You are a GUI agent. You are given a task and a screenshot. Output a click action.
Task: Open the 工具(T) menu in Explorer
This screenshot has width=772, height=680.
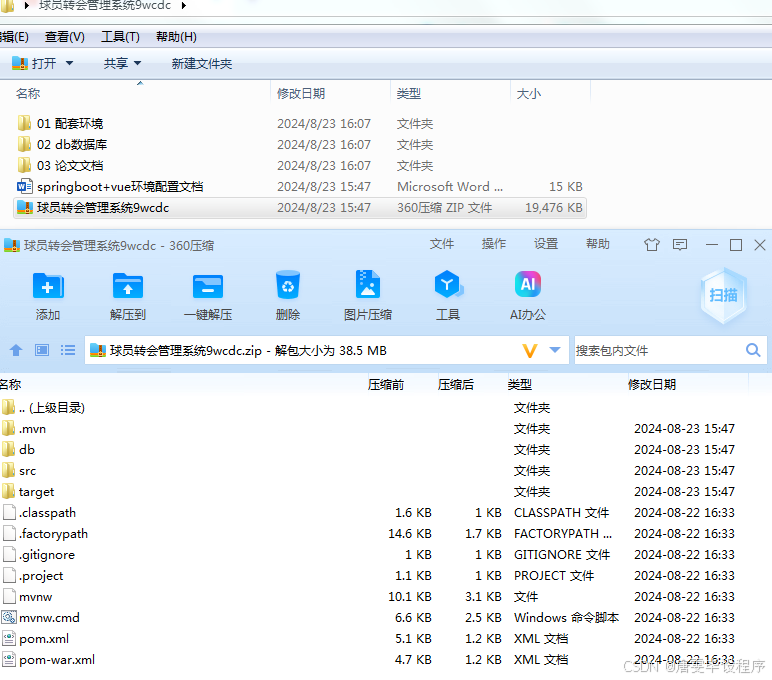[x=120, y=37]
